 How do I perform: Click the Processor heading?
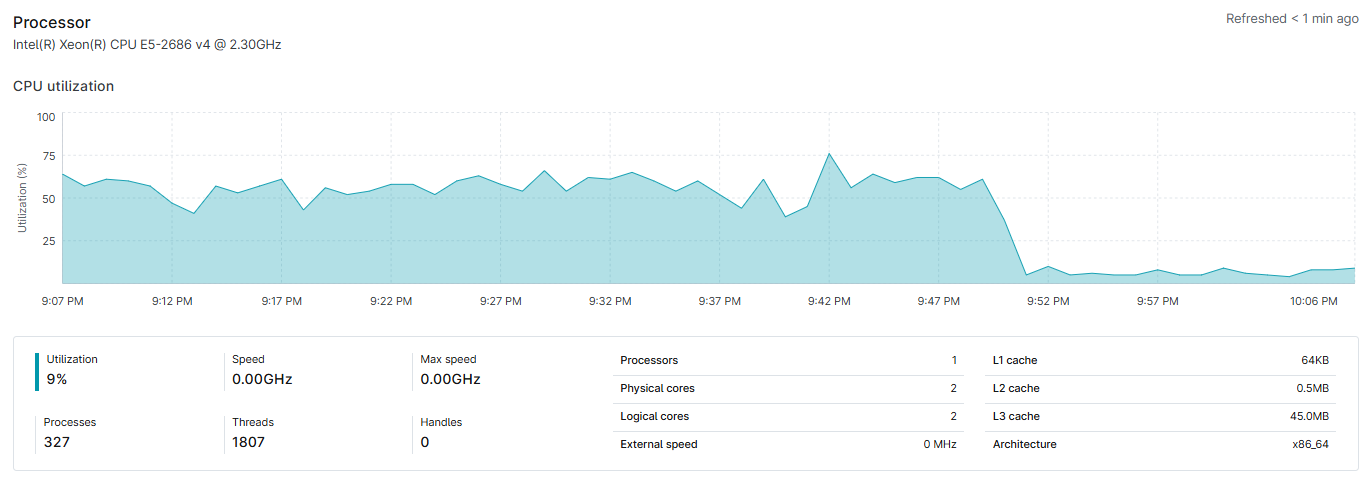pos(52,22)
